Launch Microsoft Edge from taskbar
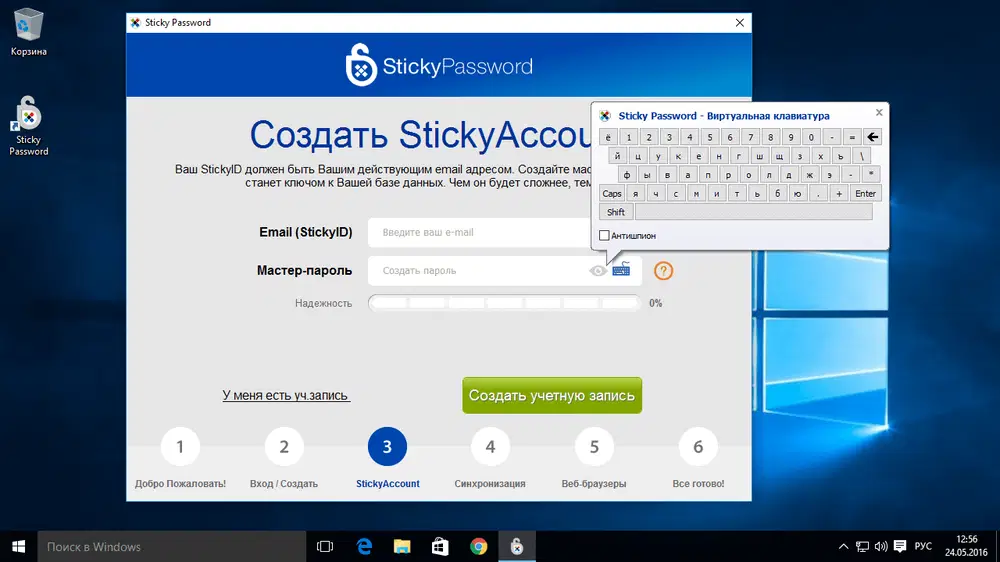This screenshot has height=562, width=1000. pyautogui.click(x=364, y=547)
